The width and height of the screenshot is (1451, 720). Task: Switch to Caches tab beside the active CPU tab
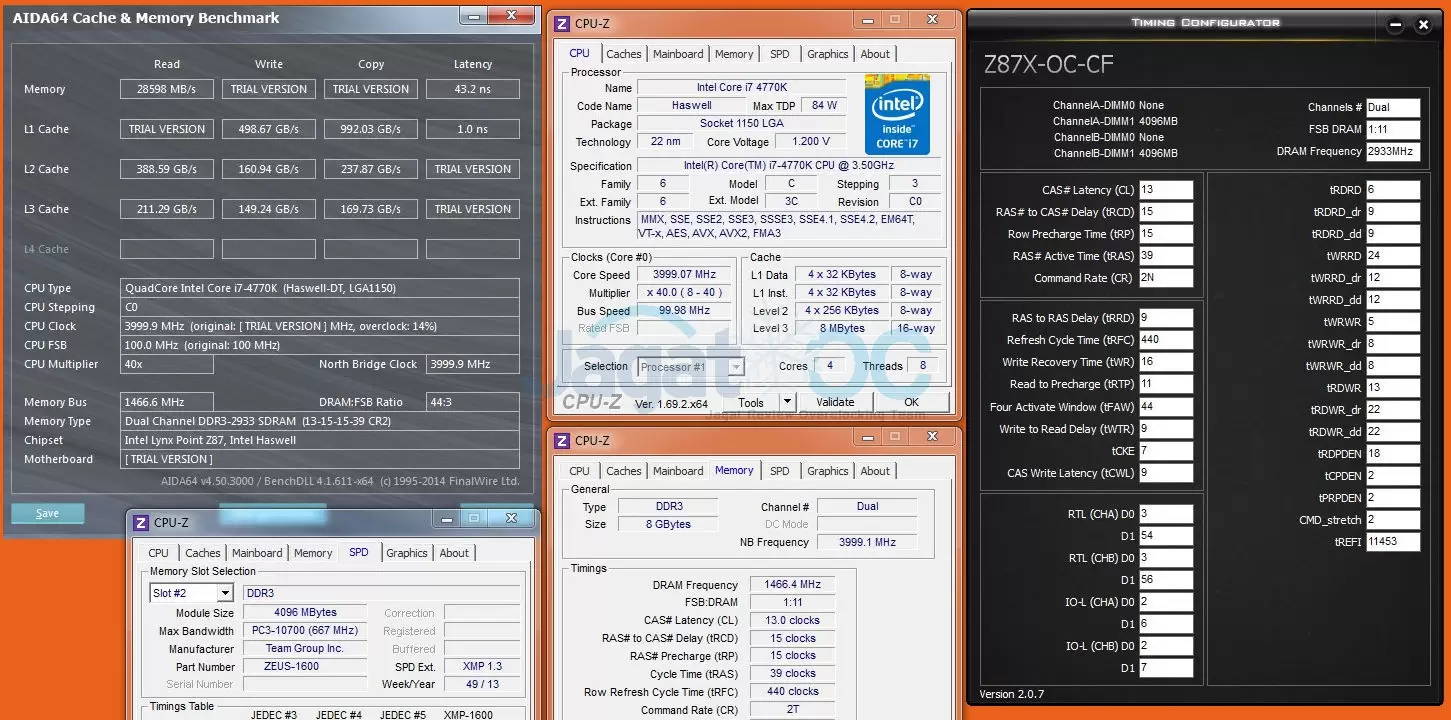[x=624, y=54]
